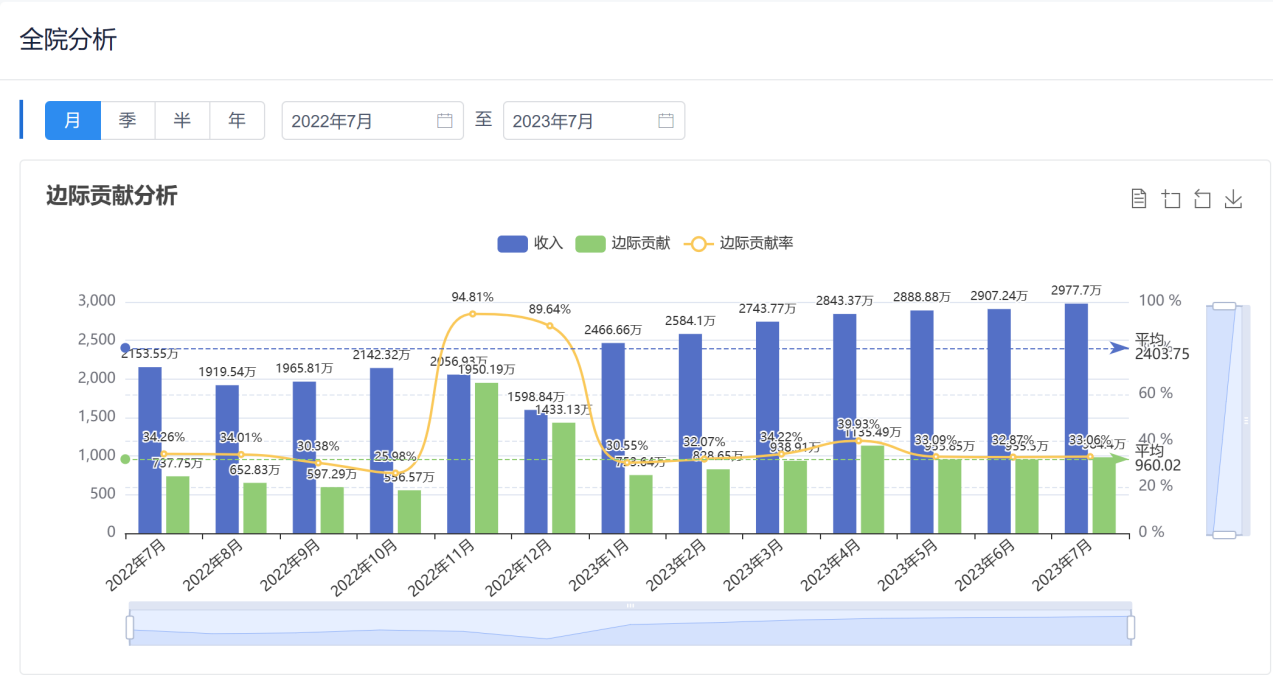Image resolution: width=1273 pixels, height=675 pixels.
Task: Open start date picker 2022年7月
Action: point(360,121)
